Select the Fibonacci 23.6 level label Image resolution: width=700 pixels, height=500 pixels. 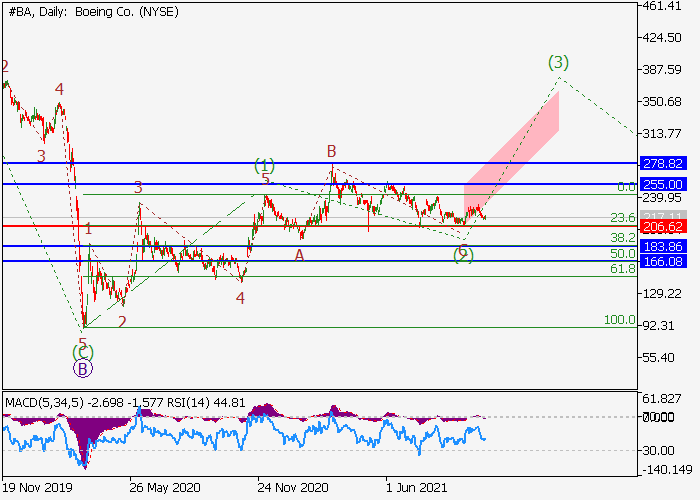(x=623, y=218)
